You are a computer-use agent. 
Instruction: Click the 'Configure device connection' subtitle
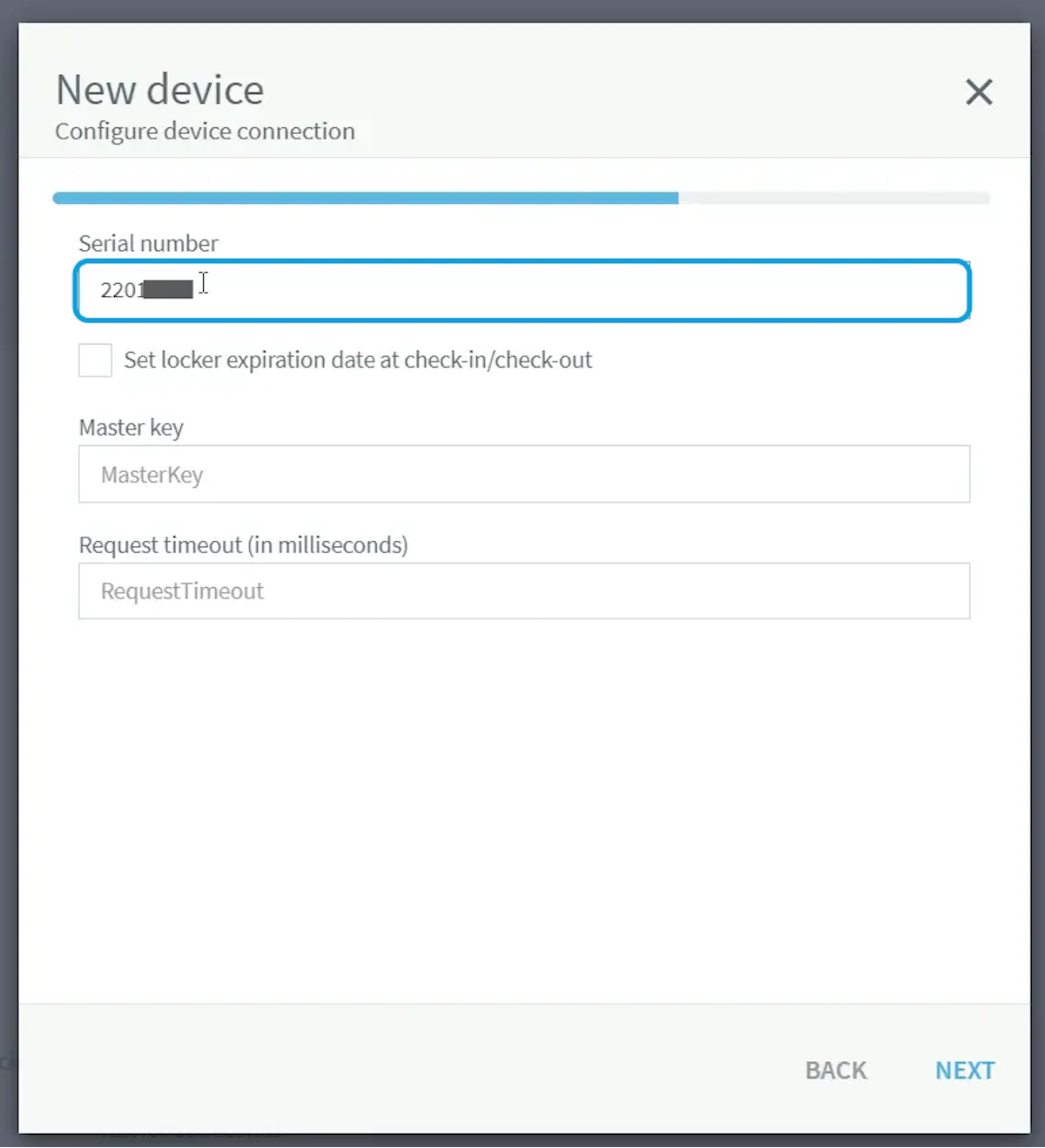pos(205,132)
